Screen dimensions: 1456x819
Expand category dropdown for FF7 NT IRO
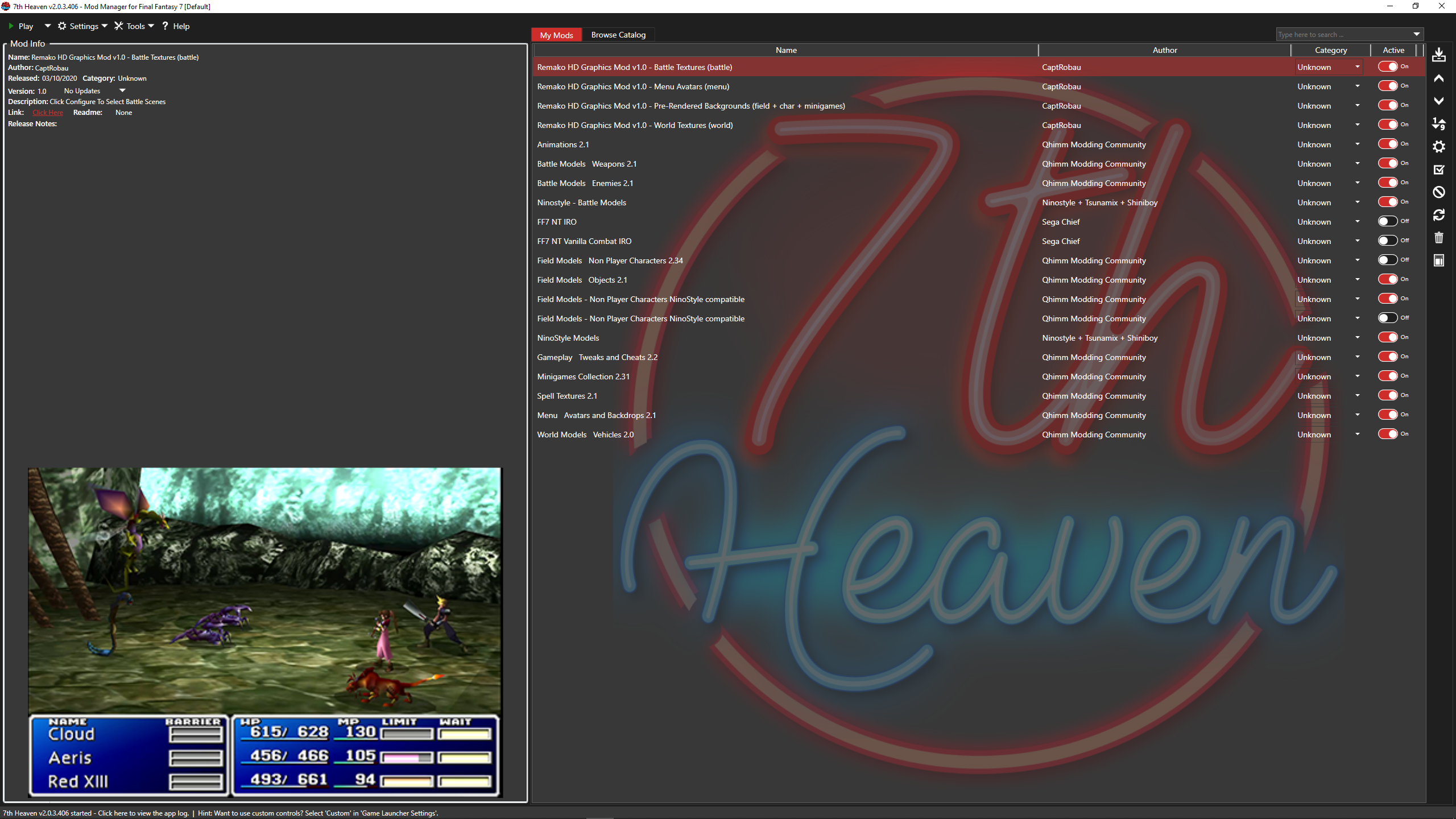[1357, 222]
